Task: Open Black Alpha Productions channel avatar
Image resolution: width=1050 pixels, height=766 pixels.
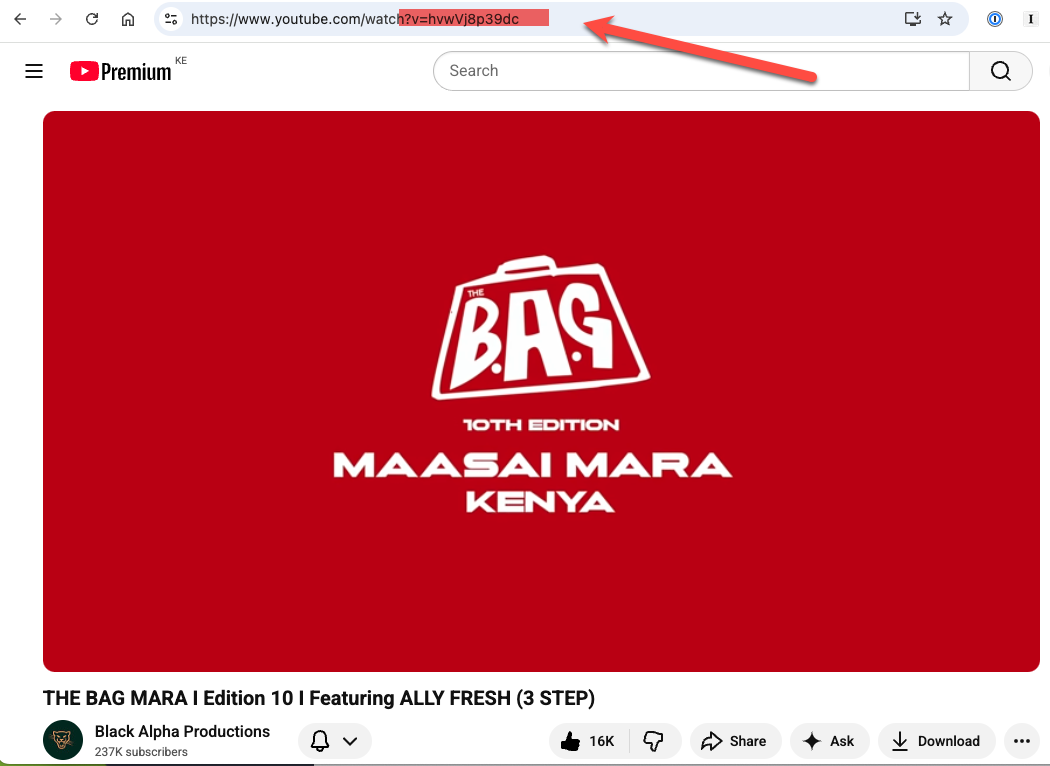Action: (x=62, y=740)
